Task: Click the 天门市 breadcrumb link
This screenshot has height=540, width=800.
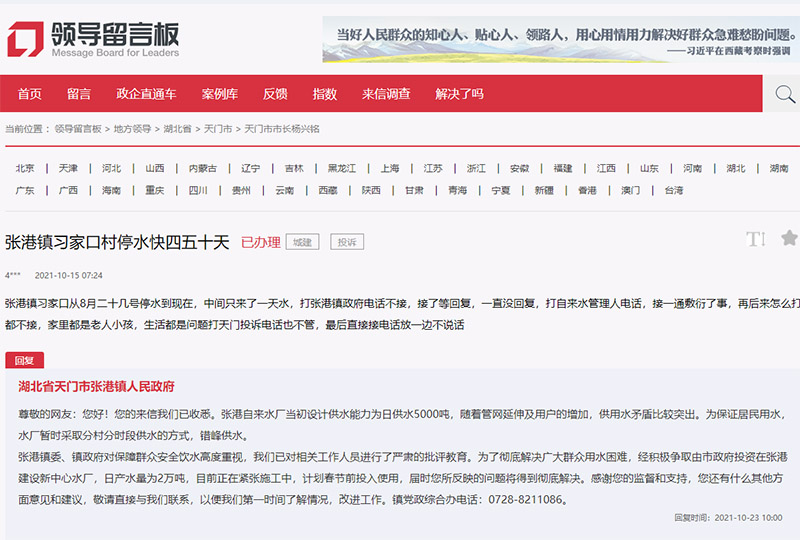Action: 217,129
